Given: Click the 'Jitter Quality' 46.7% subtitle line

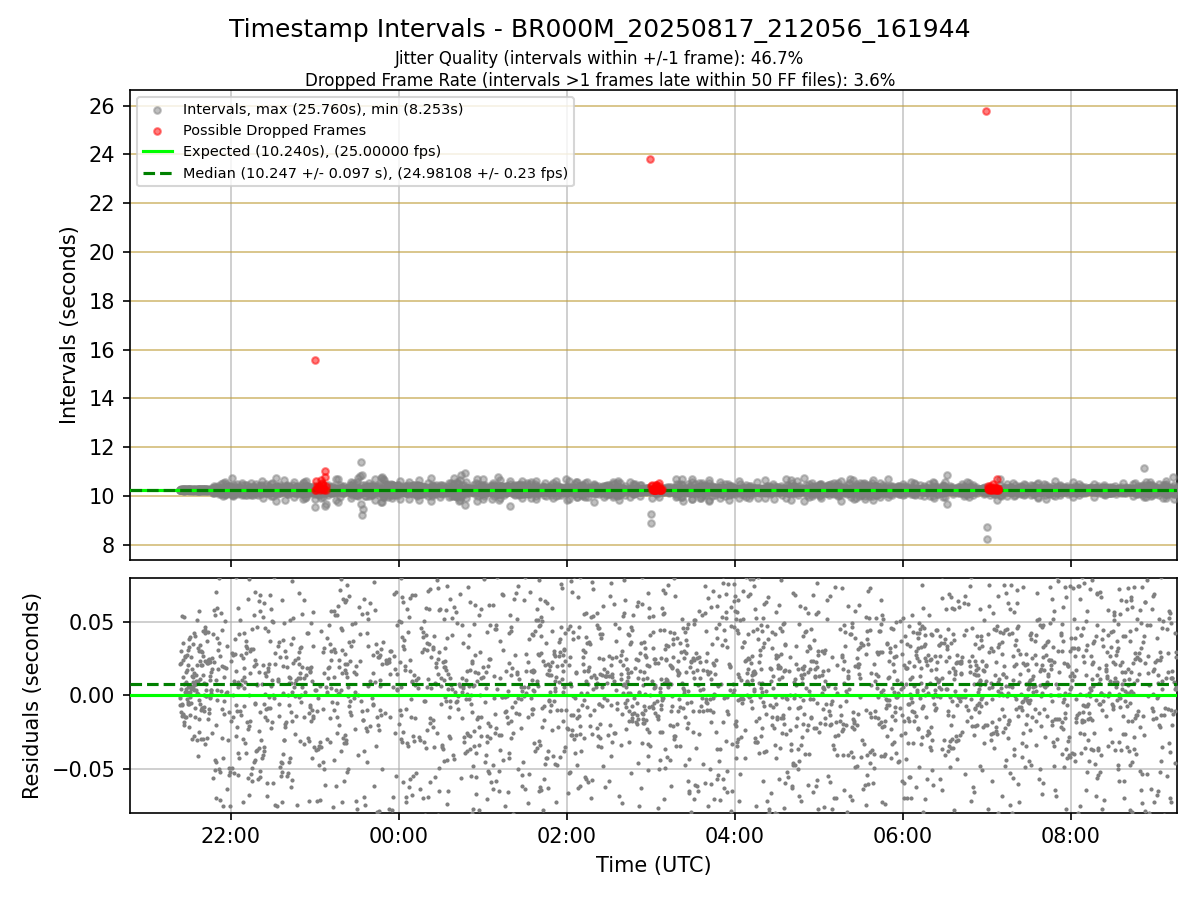Looking at the screenshot, I should 599,58.
